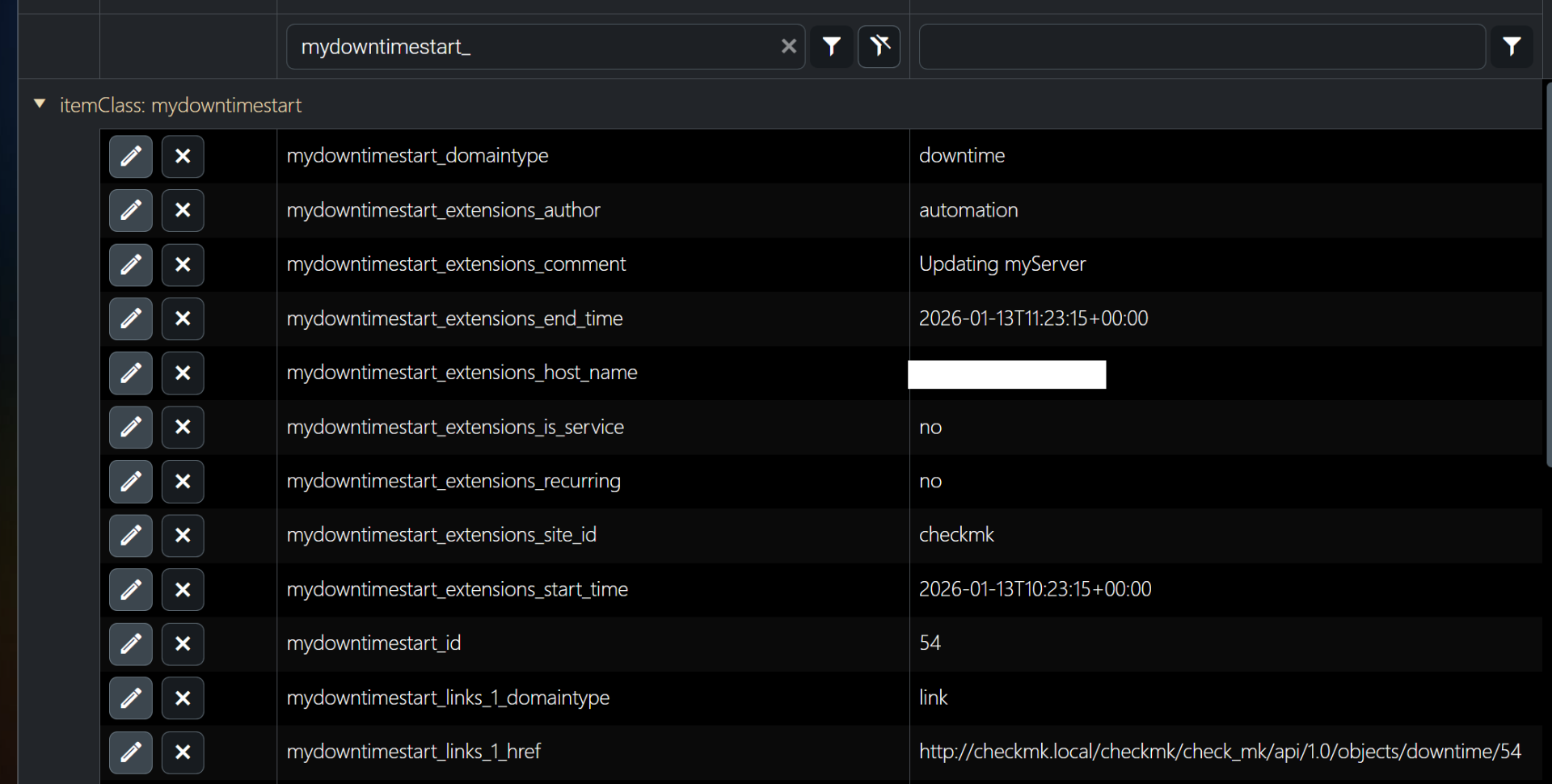
Task: Collapse the itemClass: mydowntimestart group
Action: point(40,104)
